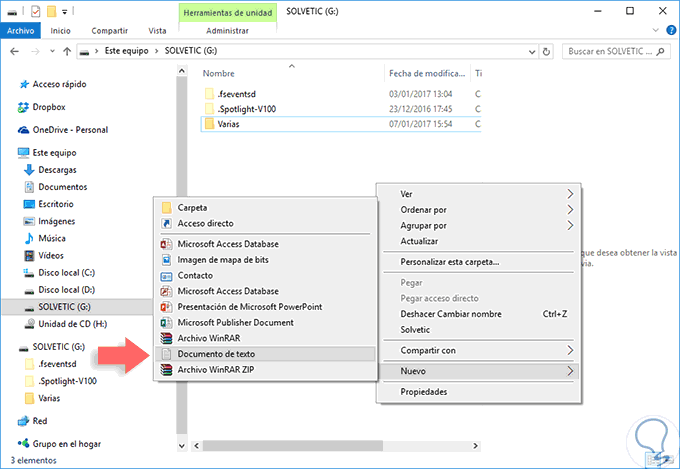
Task: Select Documento de texto menu entry
Action: tap(218, 354)
